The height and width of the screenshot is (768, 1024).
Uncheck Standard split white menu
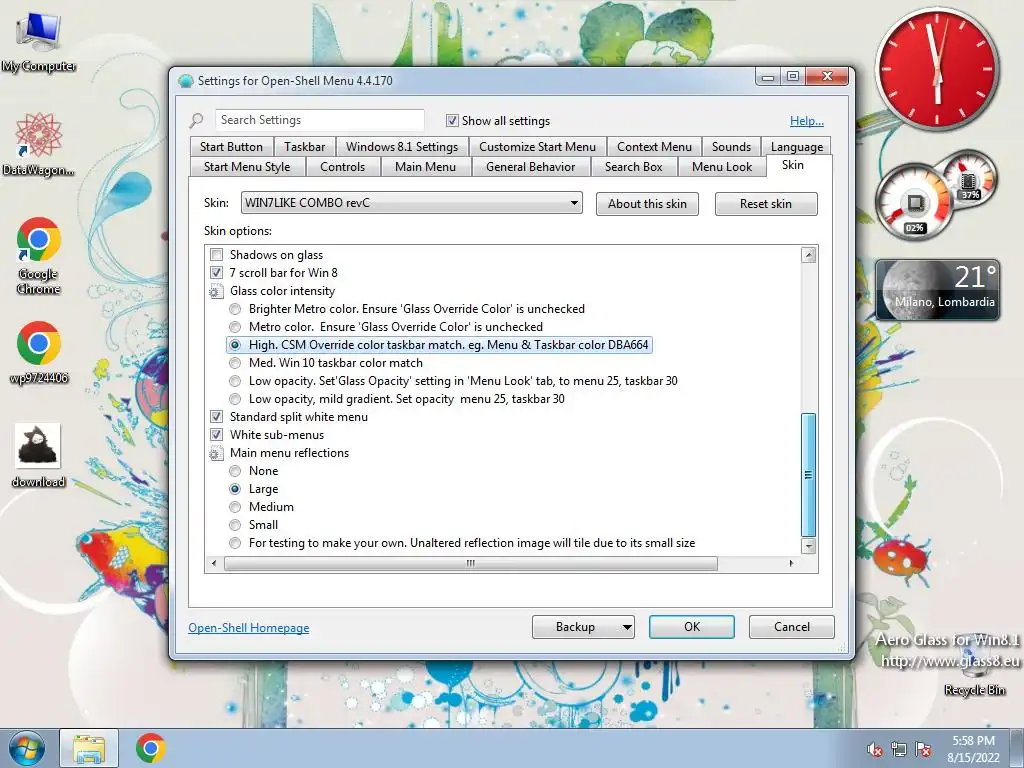[x=217, y=417]
